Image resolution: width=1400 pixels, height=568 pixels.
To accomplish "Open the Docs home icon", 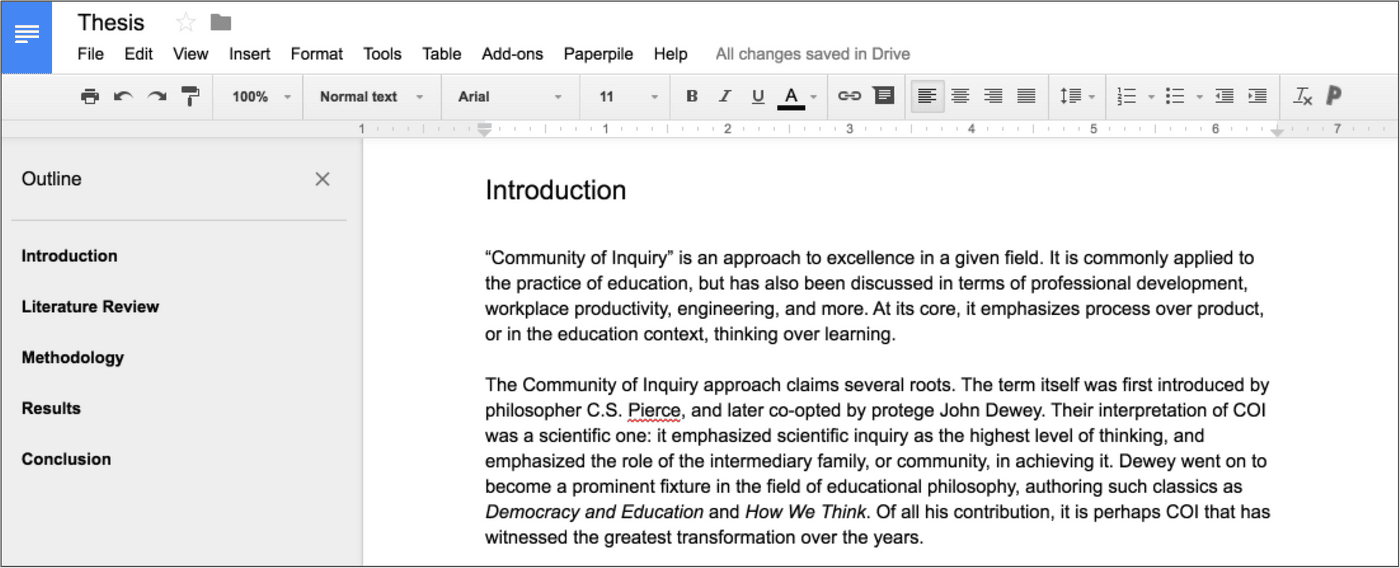I will click(x=27, y=37).
